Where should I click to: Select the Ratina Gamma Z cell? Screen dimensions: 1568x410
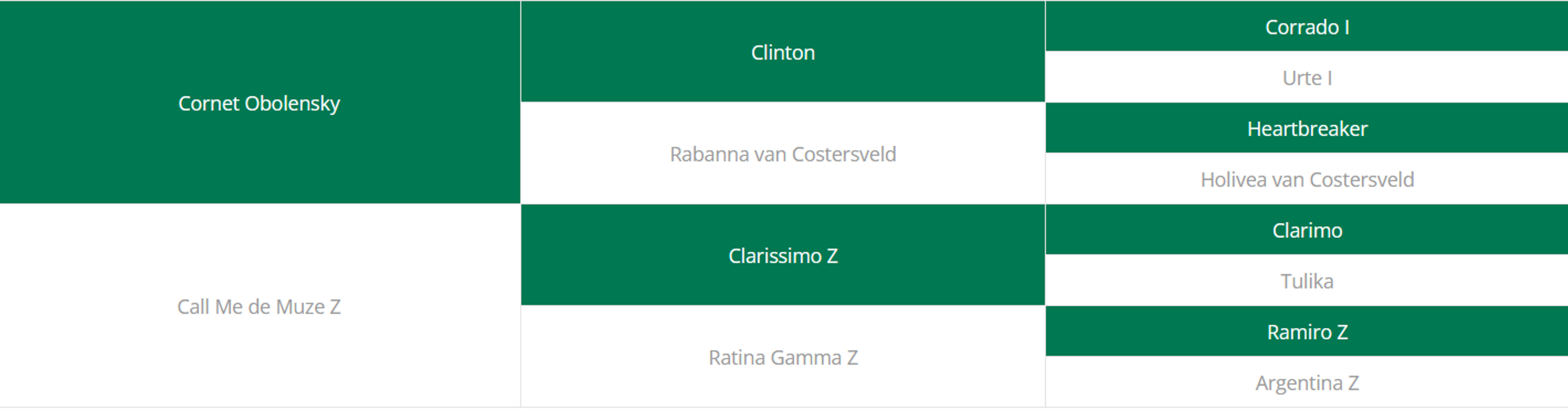pyautogui.click(x=783, y=356)
